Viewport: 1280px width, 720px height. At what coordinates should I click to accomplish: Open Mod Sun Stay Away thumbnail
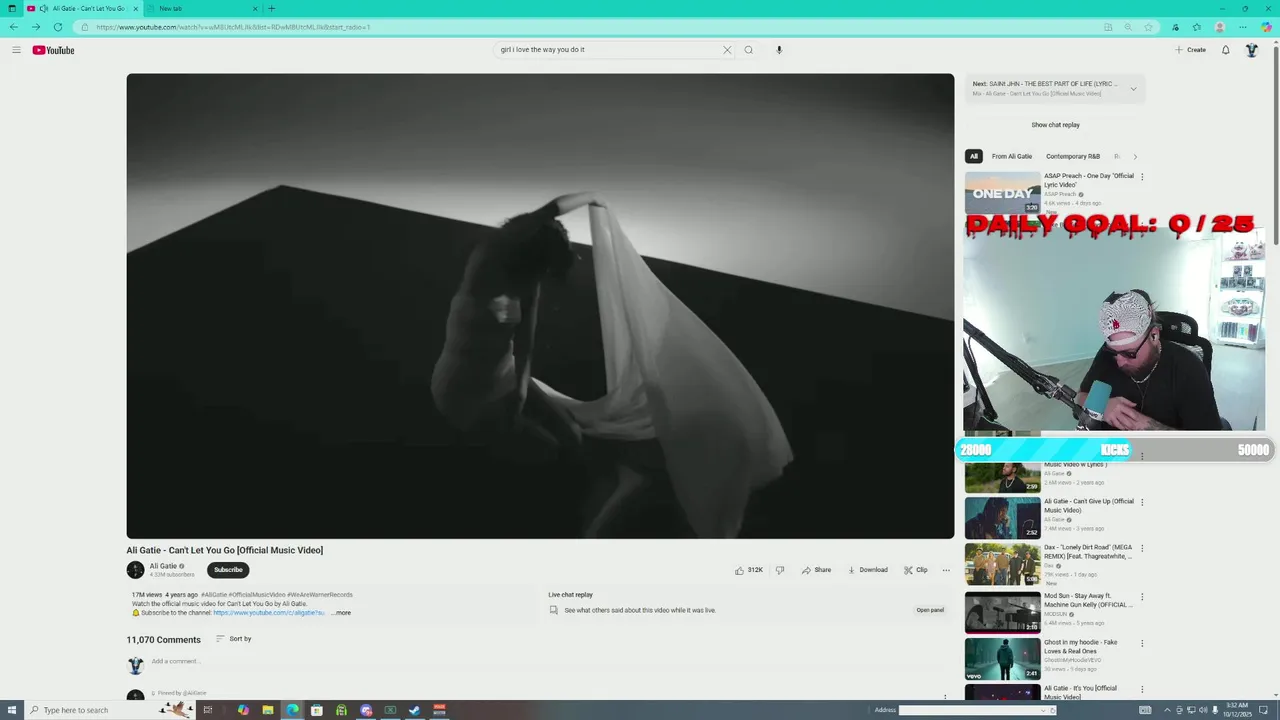[x=1002, y=612]
